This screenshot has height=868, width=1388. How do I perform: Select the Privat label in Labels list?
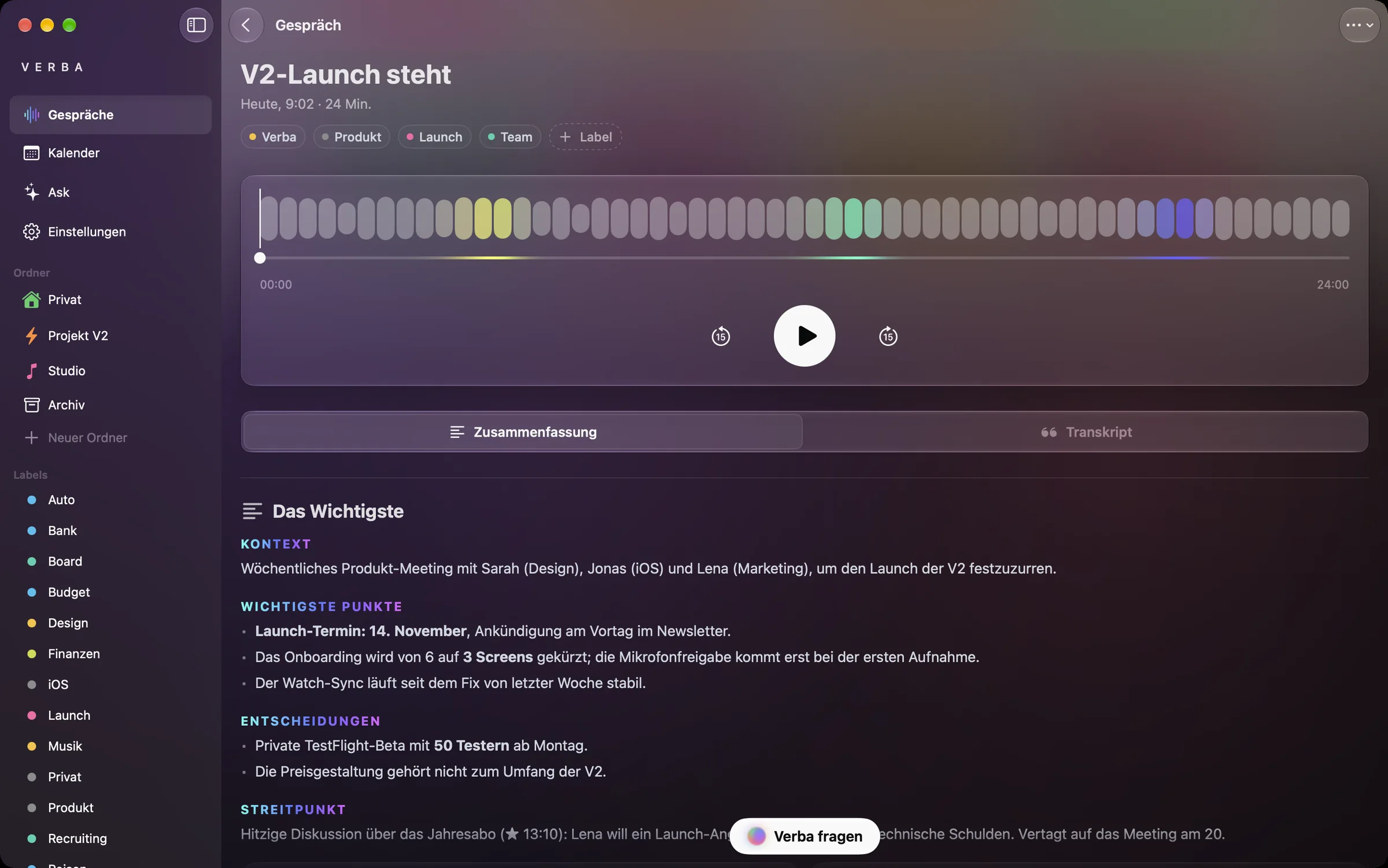[110, 777]
